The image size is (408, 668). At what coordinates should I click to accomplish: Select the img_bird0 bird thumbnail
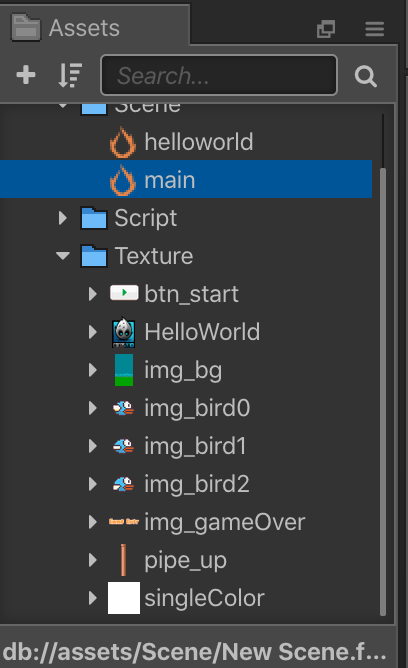123,408
